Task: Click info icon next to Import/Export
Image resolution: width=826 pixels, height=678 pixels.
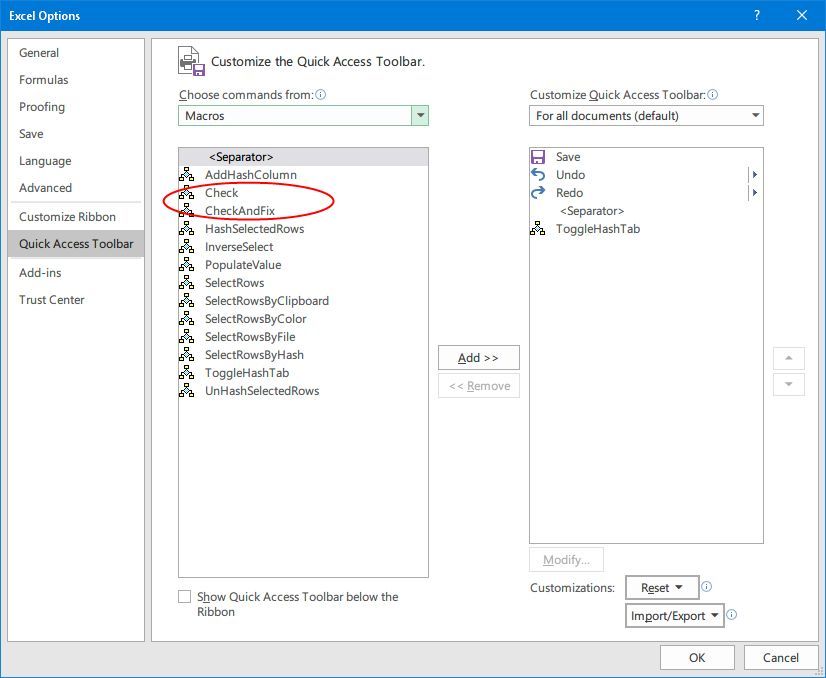Action: pyautogui.click(x=732, y=615)
